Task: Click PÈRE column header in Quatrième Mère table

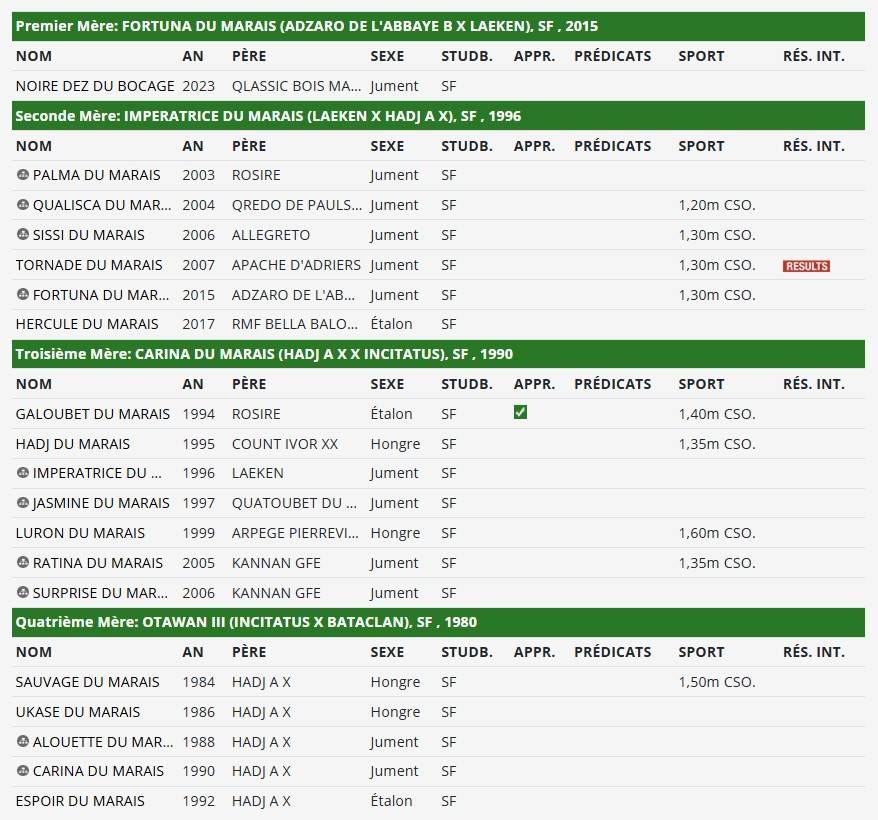Action: pyautogui.click(x=249, y=652)
